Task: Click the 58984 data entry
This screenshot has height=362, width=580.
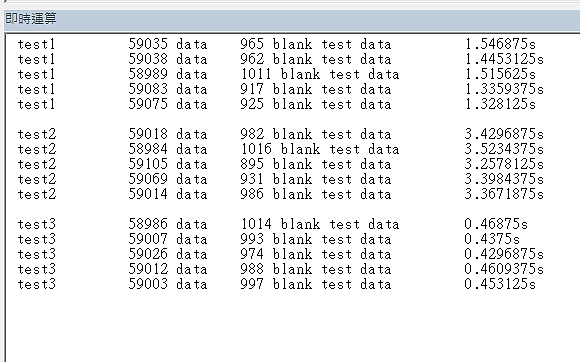Action: 168,149
